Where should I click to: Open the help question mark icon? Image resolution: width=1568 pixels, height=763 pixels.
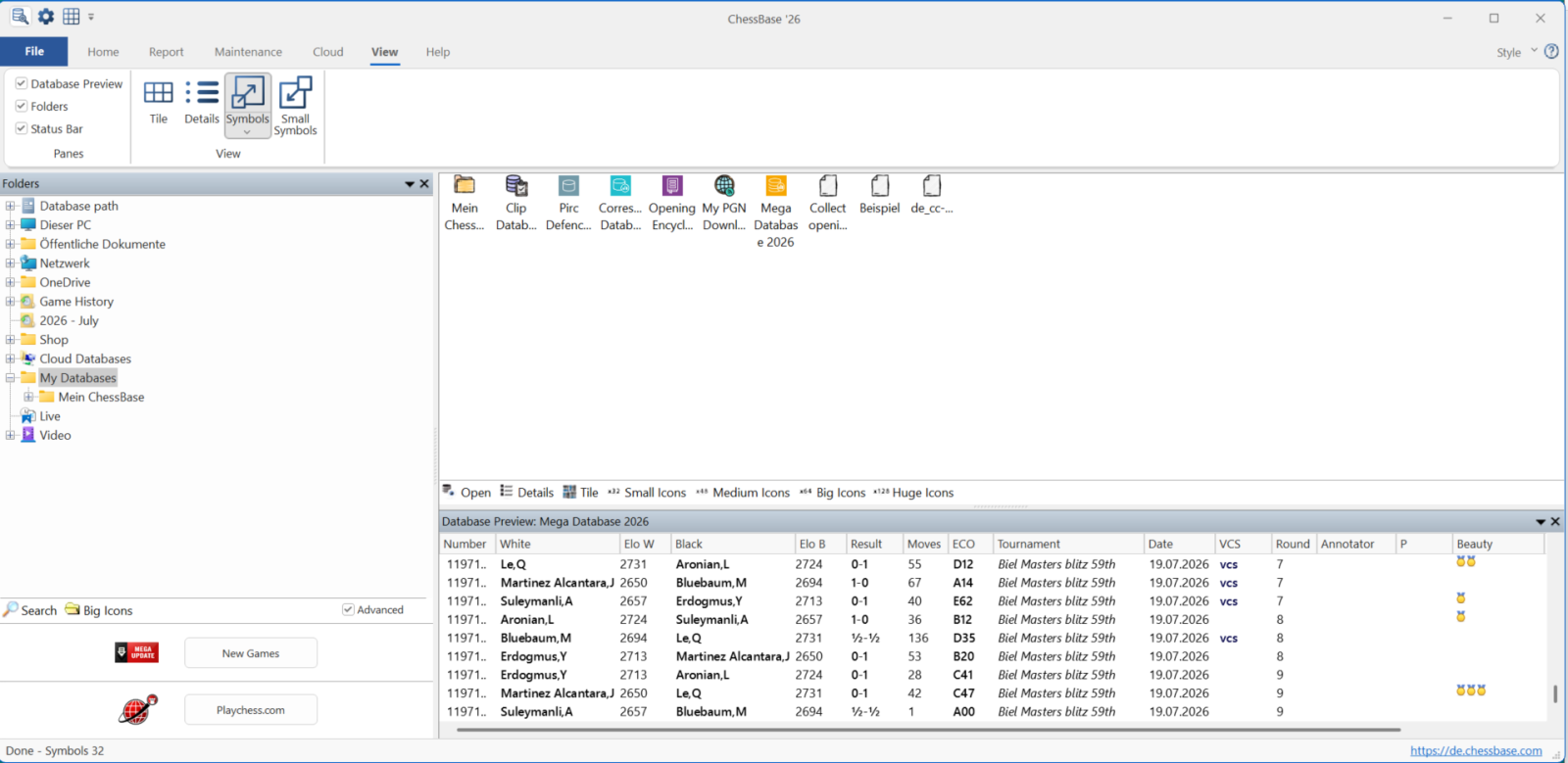pyautogui.click(x=1551, y=51)
